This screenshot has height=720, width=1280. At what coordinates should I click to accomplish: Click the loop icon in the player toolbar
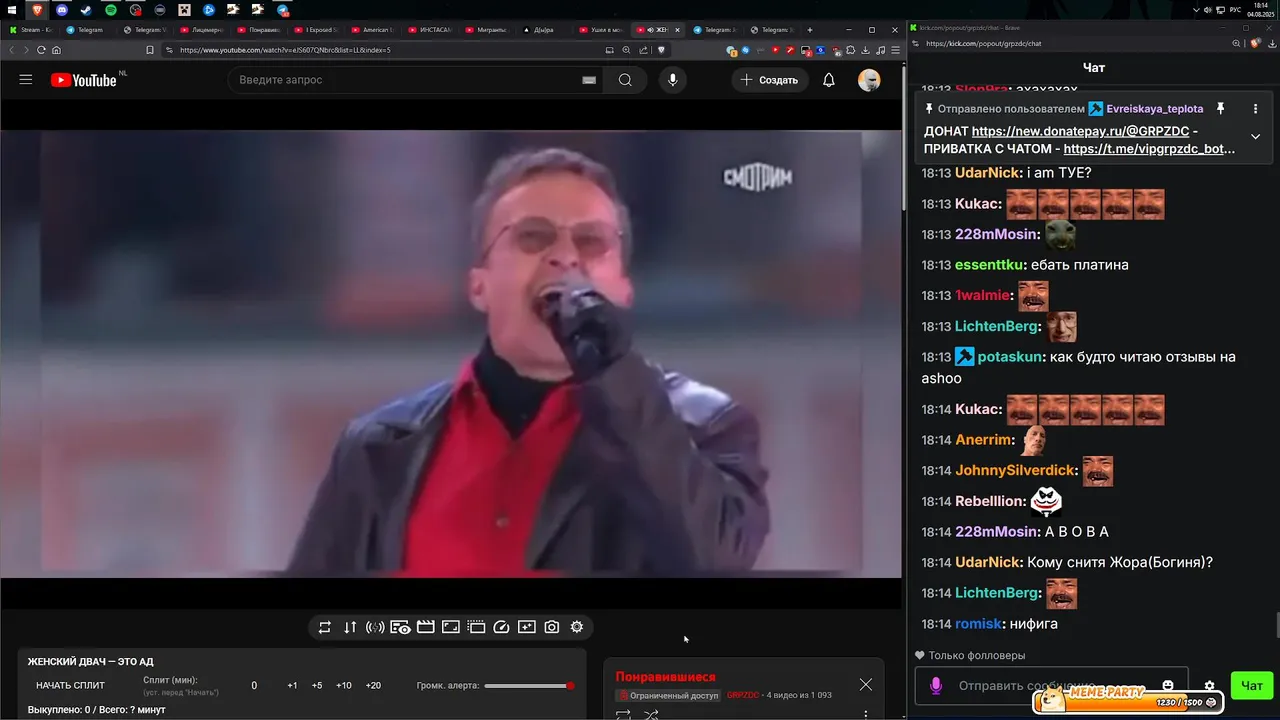pos(324,627)
